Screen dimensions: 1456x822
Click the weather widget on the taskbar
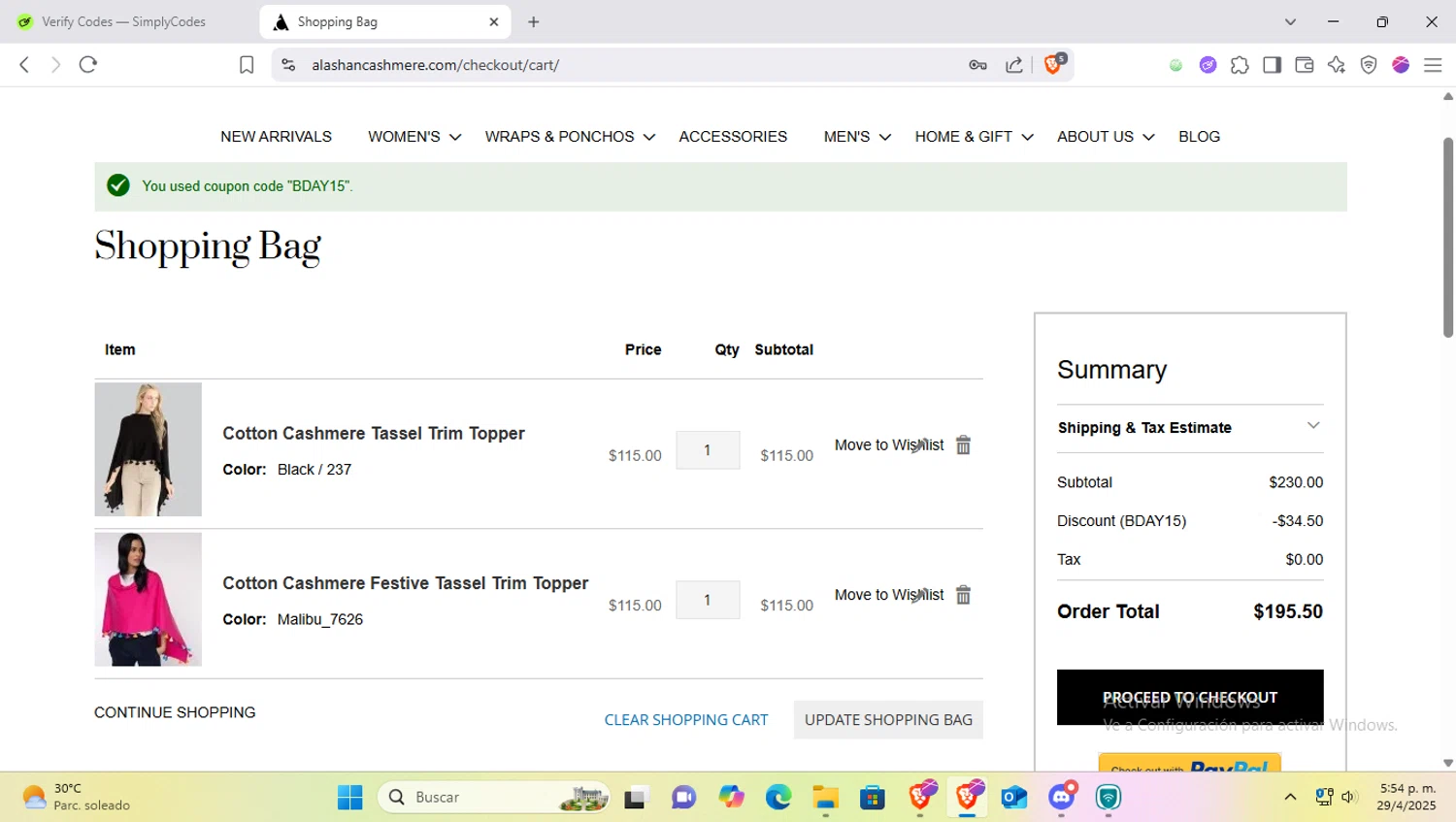pos(76,797)
